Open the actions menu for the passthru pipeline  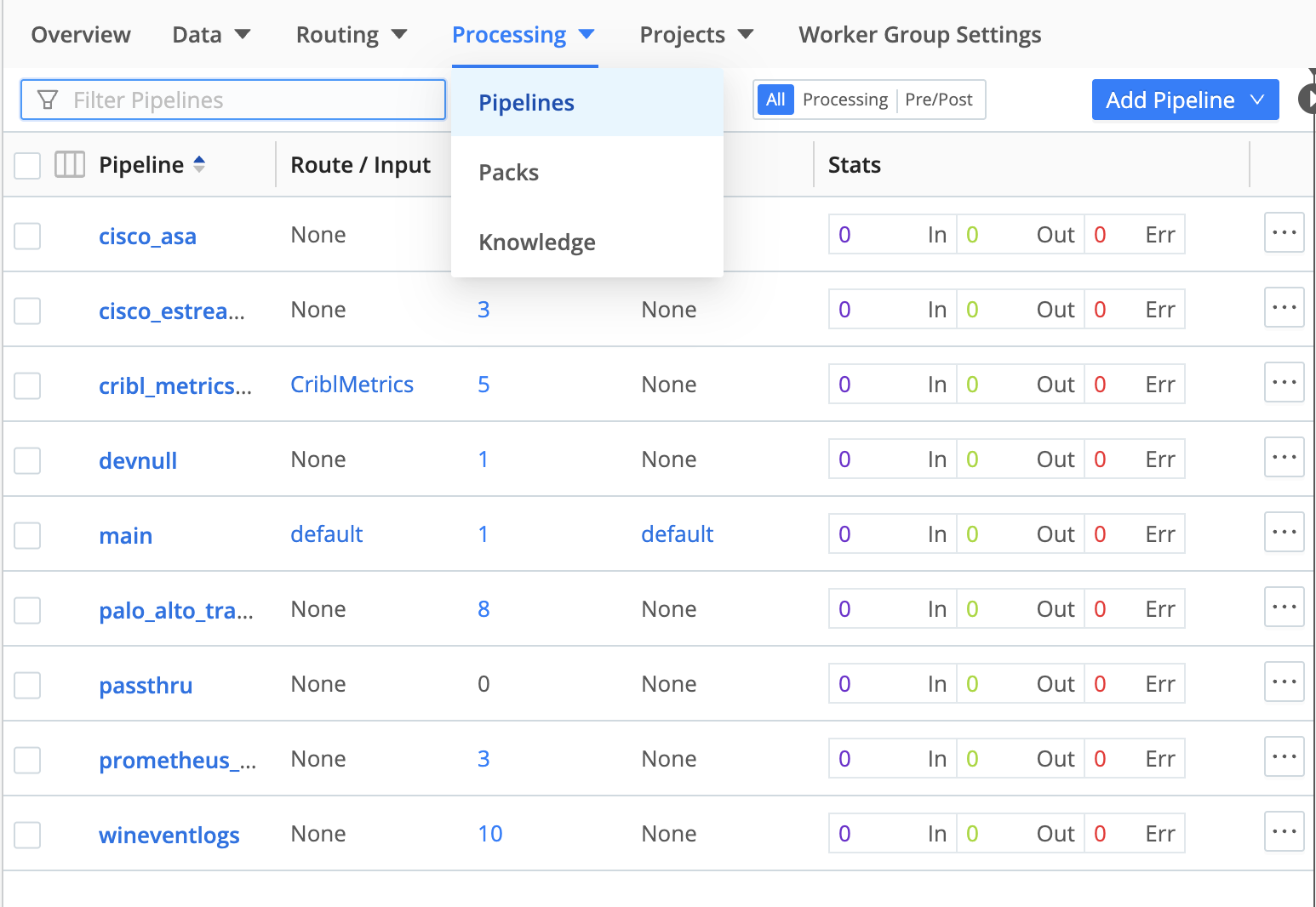pos(1284,682)
